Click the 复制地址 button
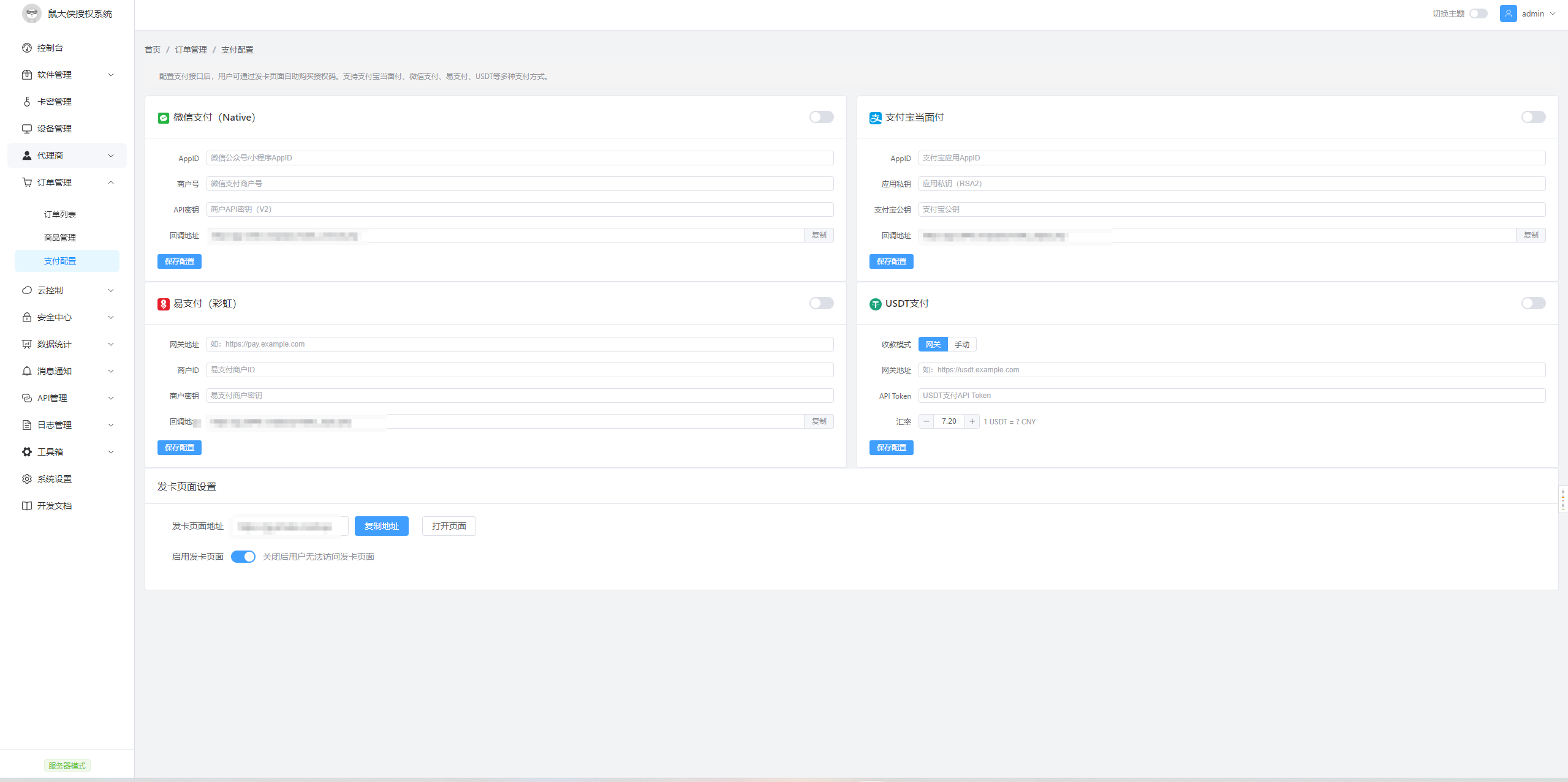Viewport: 1568px width, 782px height. point(381,526)
